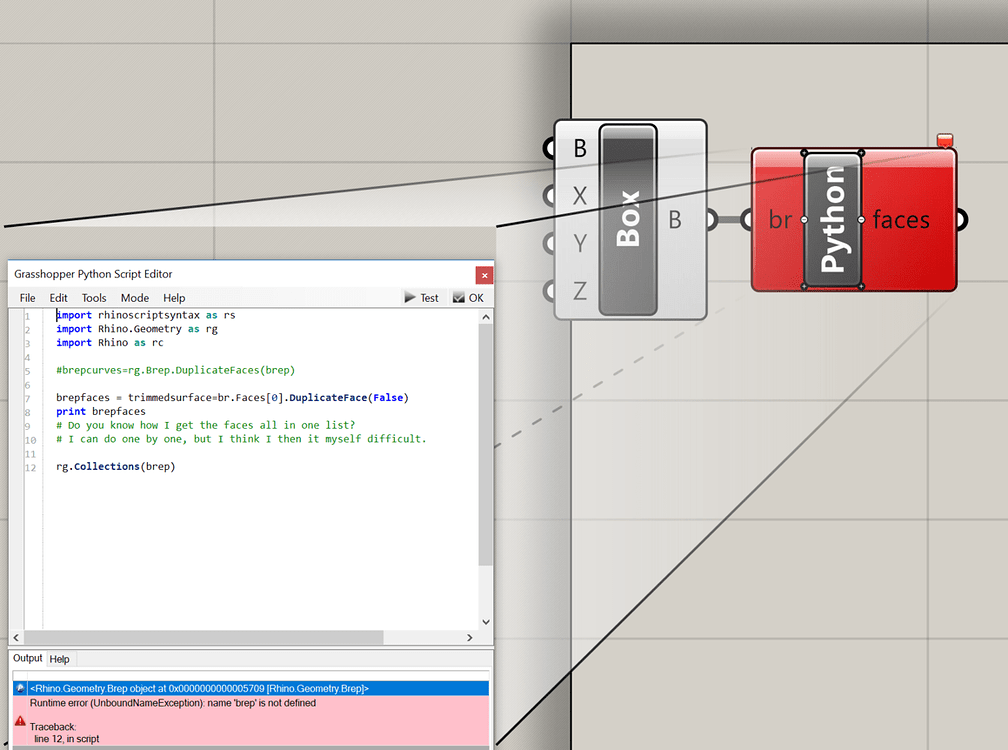Click the vertical scrollbar thumb in editor
The height and width of the screenshot is (750, 1008).
pyautogui.click(x=486, y=445)
